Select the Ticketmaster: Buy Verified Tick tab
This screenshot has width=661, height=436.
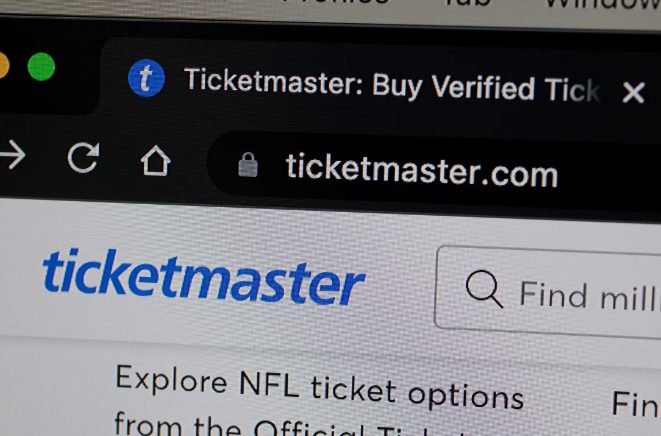pyautogui.click(x=392, y=86)
